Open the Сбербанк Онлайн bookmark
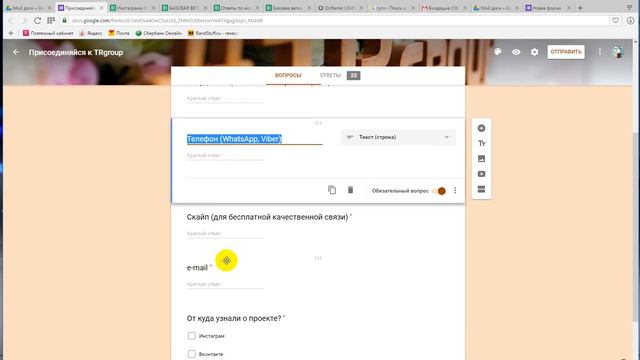This screenshot has height=360, width=640. [x=158, y=33]
